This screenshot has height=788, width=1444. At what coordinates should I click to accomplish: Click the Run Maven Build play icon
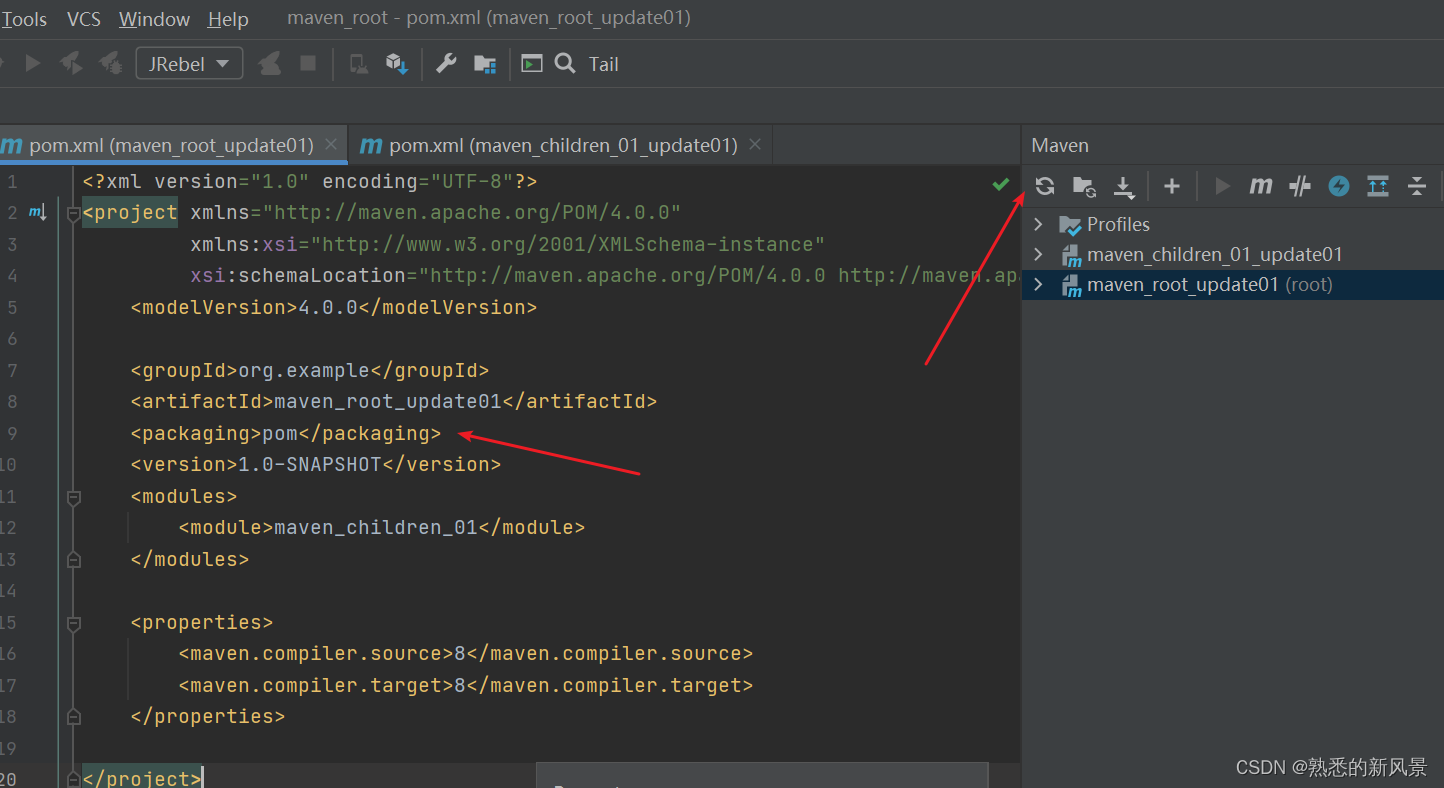[x=1222, y=186]
